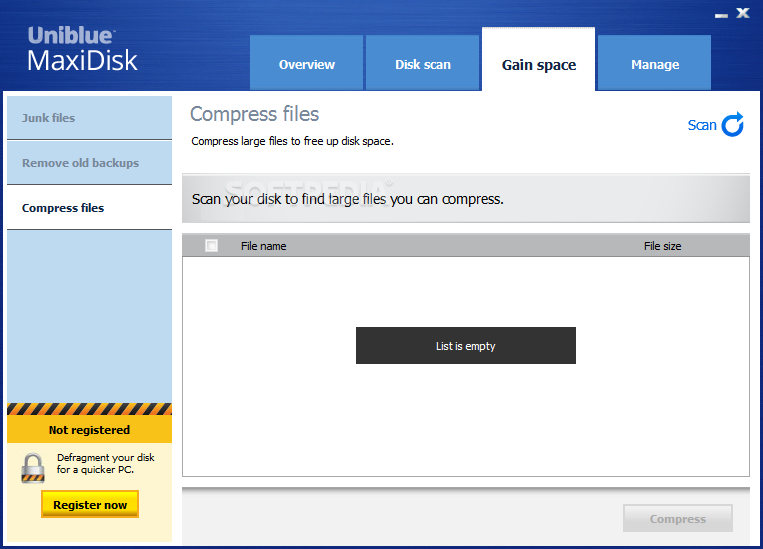This screenshot has height=549, width=763.
Task: Click the 'List is empty' message box
Action: (x=466, y=346)
